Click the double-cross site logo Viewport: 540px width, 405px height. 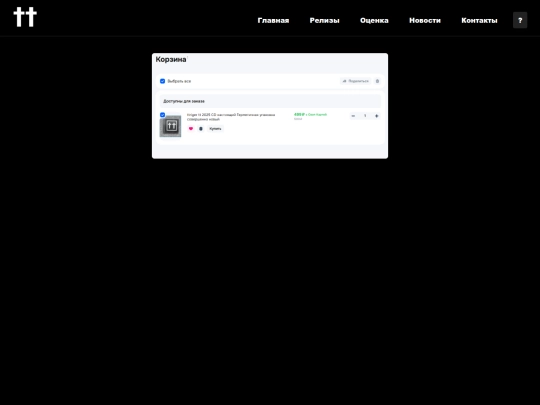(x=25, y=17)
